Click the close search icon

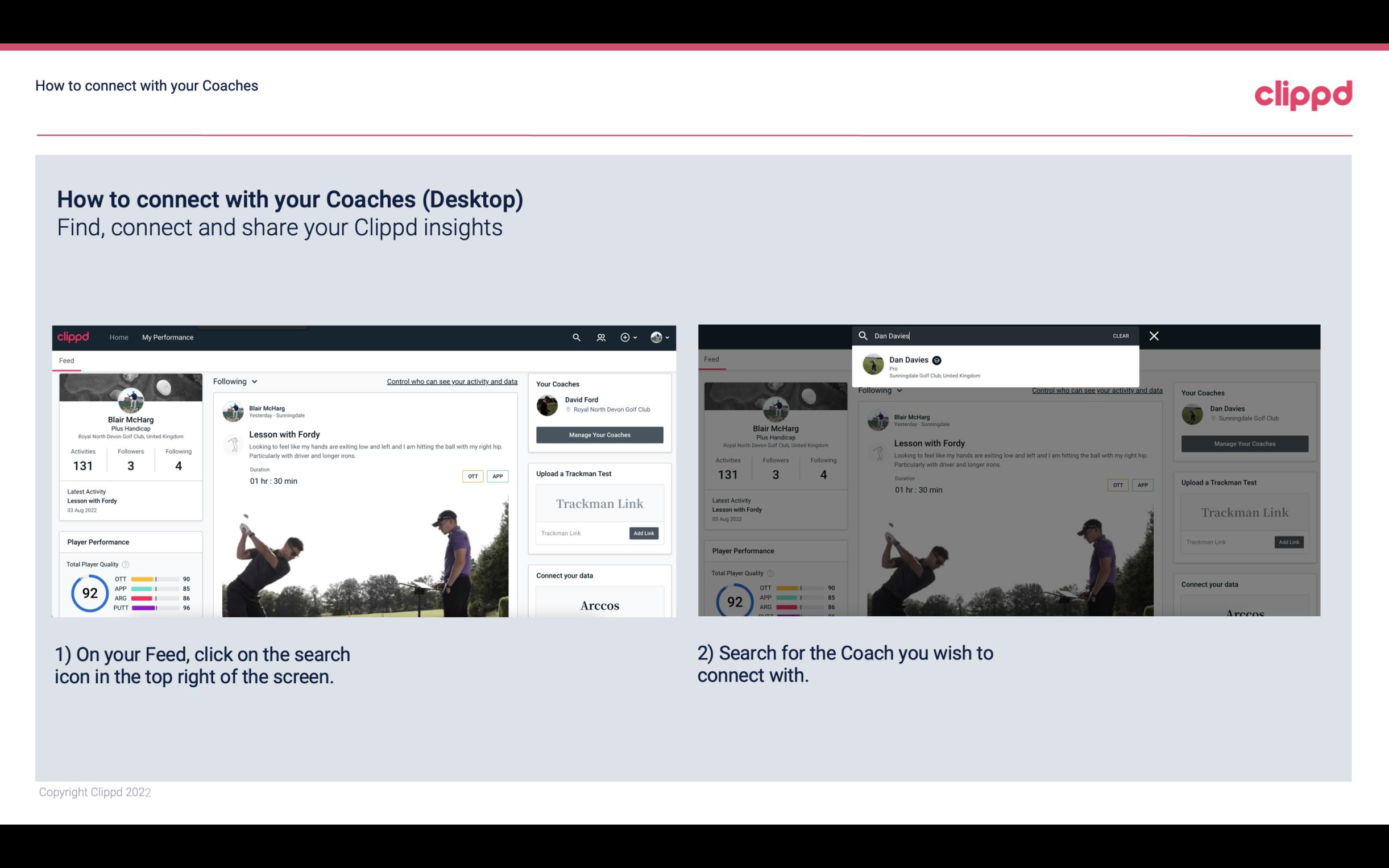1154,335
